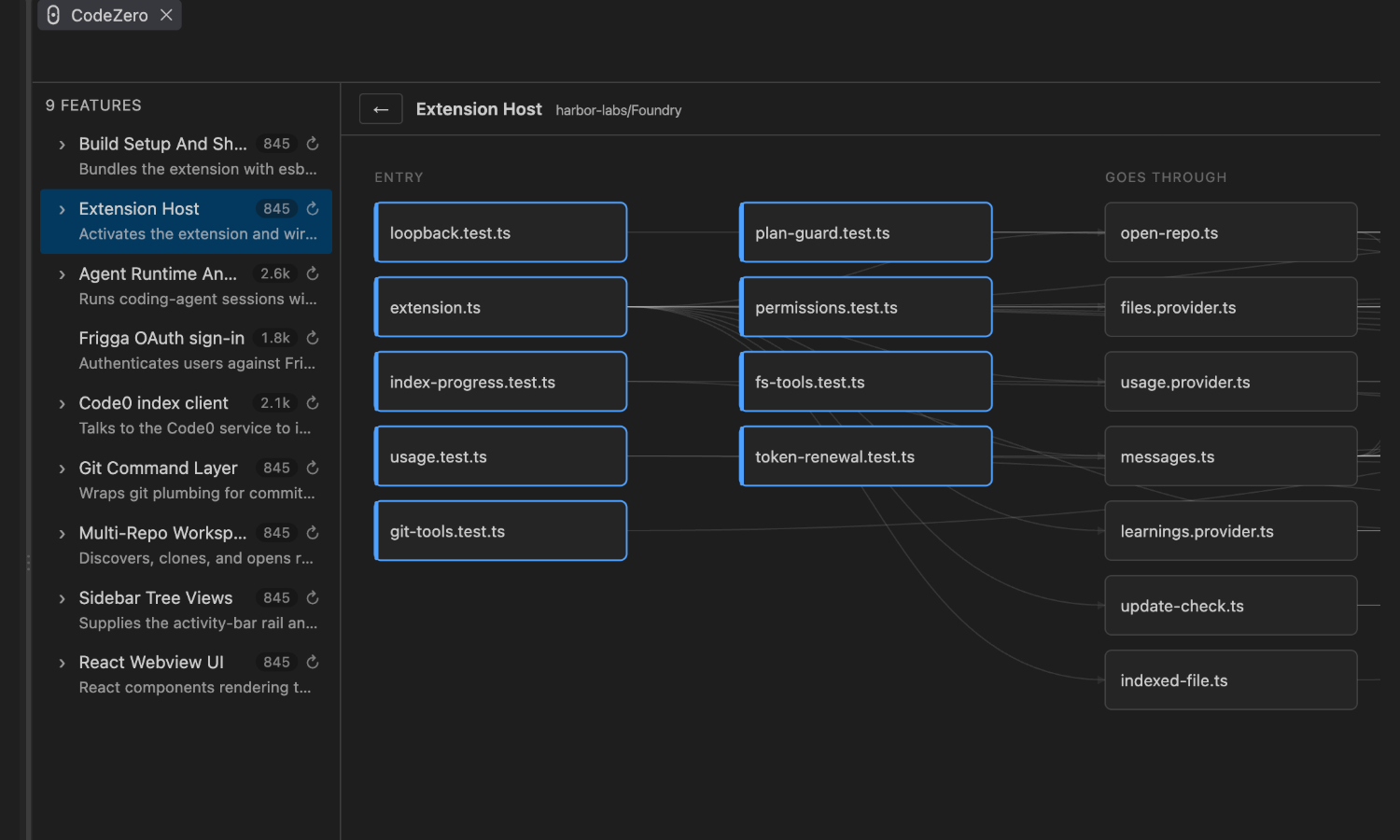The width and height of the screenshot is (1400, 840).
Task: Open the permissions.test.ts node
Action: point(865,307)
